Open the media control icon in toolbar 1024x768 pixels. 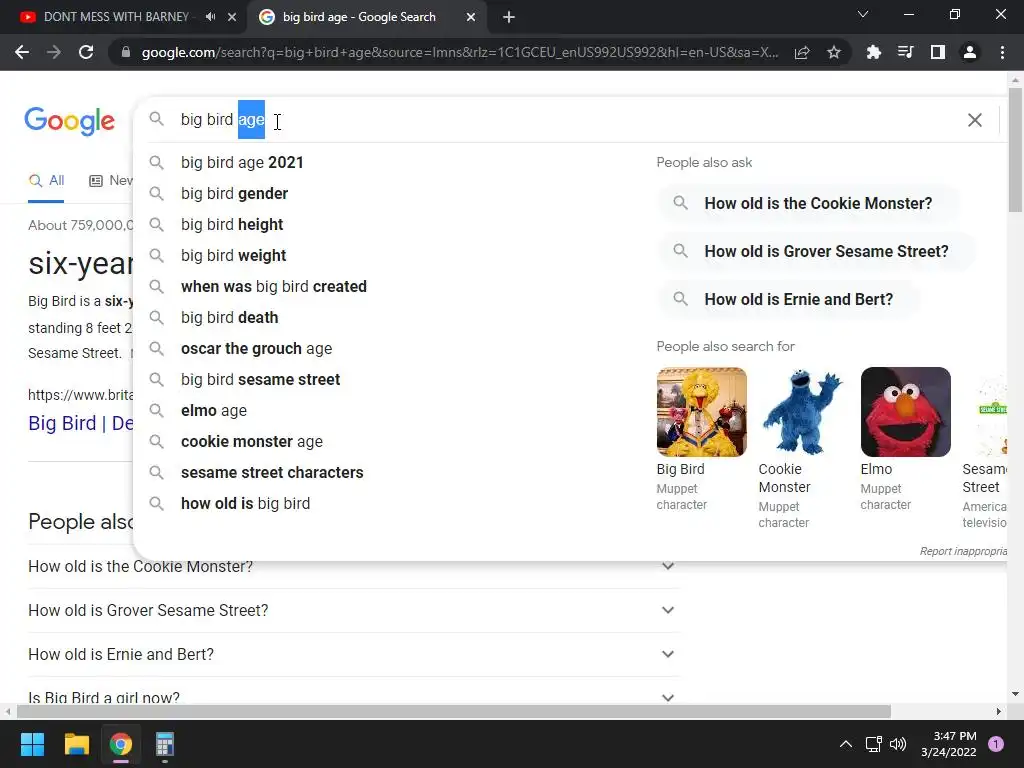905,52
